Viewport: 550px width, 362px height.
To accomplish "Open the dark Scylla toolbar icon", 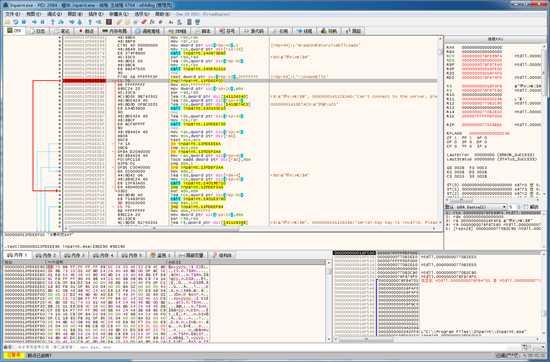I will pyautogui.click(x=109, y=22).
